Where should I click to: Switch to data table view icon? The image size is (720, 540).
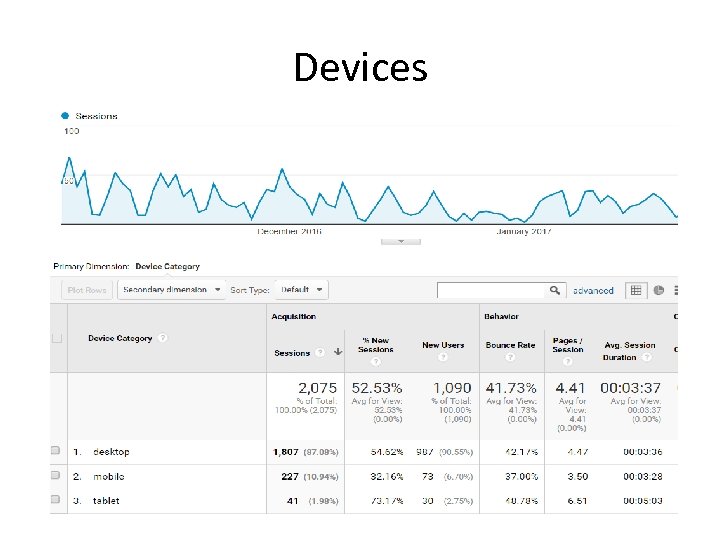coord(636,290)
